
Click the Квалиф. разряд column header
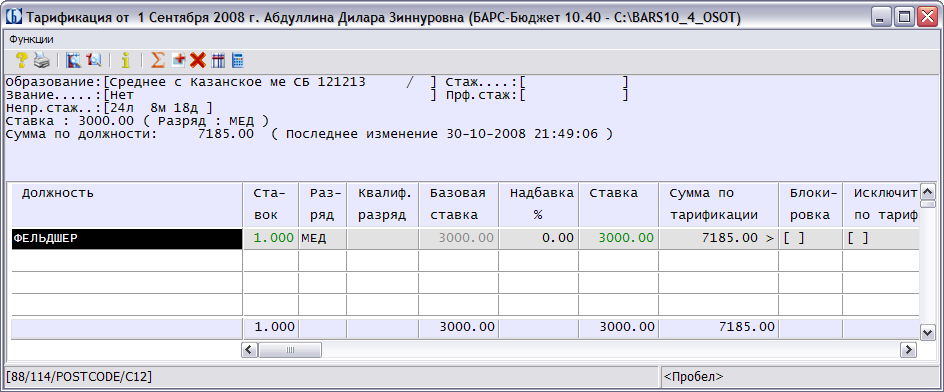pos(383,205)
